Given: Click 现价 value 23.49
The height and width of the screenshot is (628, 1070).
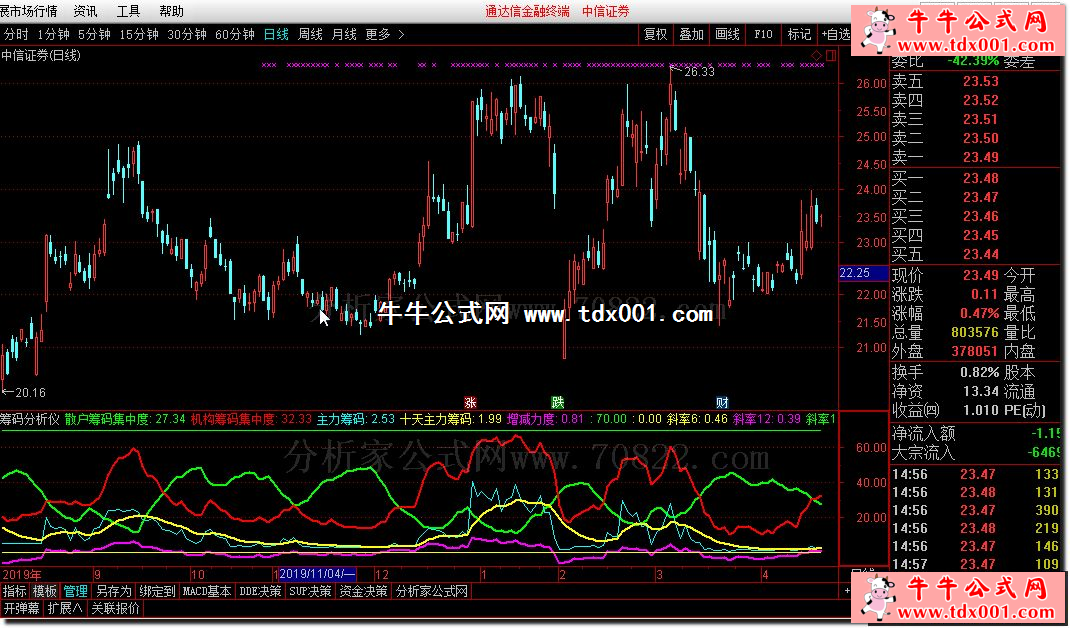Looking at the screenshot, I should [x=981, y=276].
